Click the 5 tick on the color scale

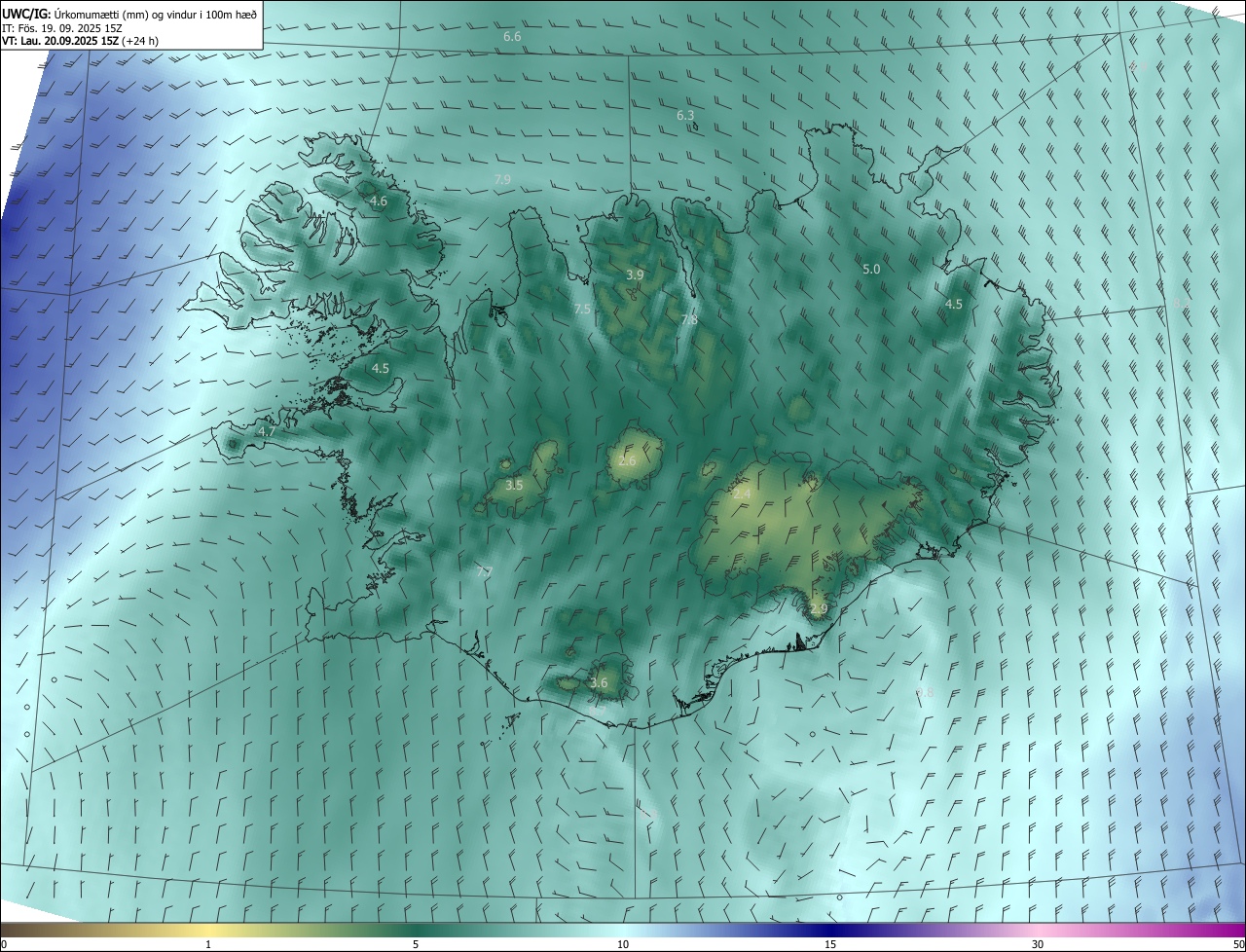(416, 944)
